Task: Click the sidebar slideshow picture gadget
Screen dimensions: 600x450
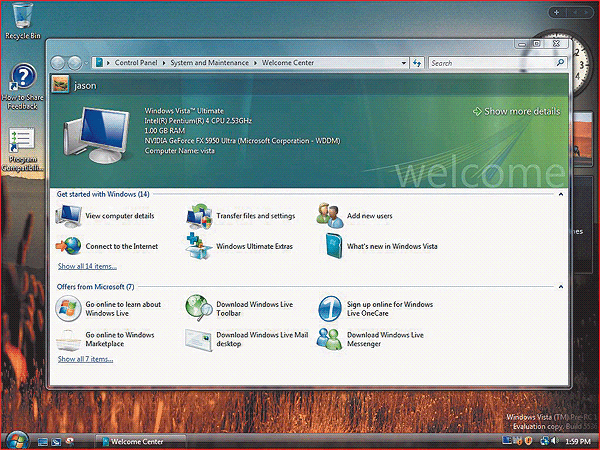Action: (583, 139)
